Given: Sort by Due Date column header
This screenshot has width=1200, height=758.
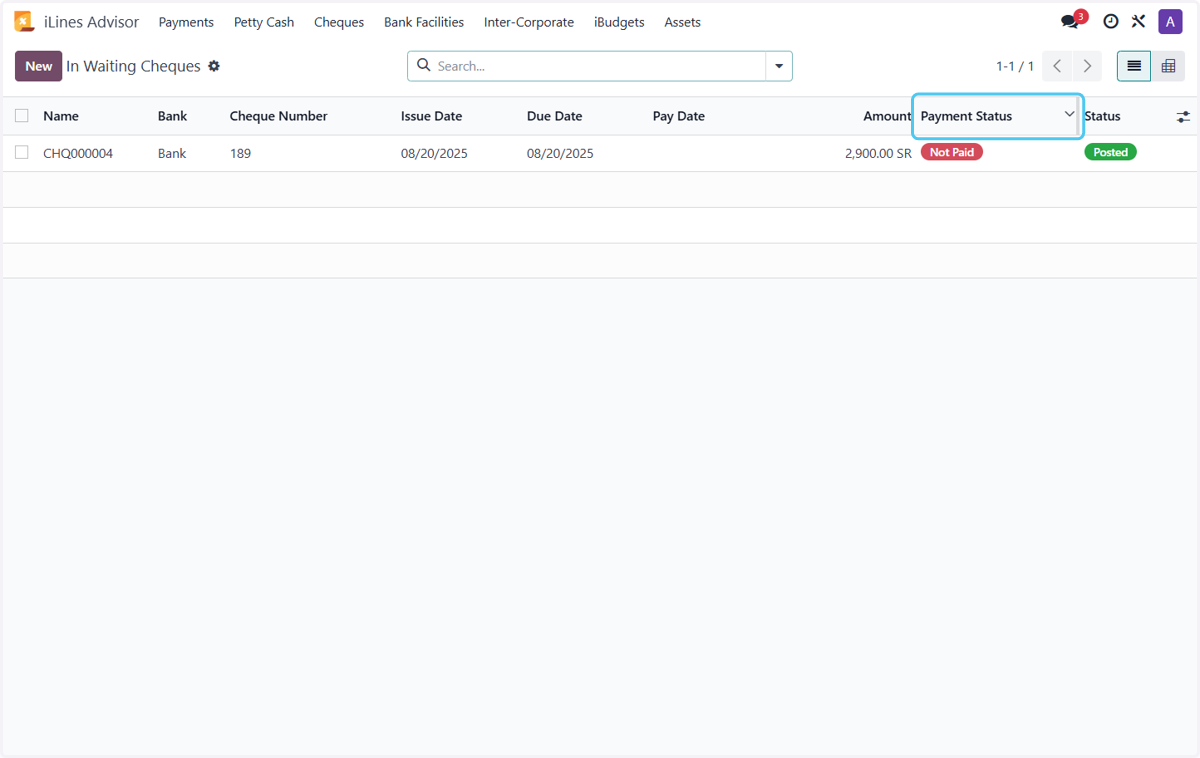Looking at the screenshot, I should (554, 116).
